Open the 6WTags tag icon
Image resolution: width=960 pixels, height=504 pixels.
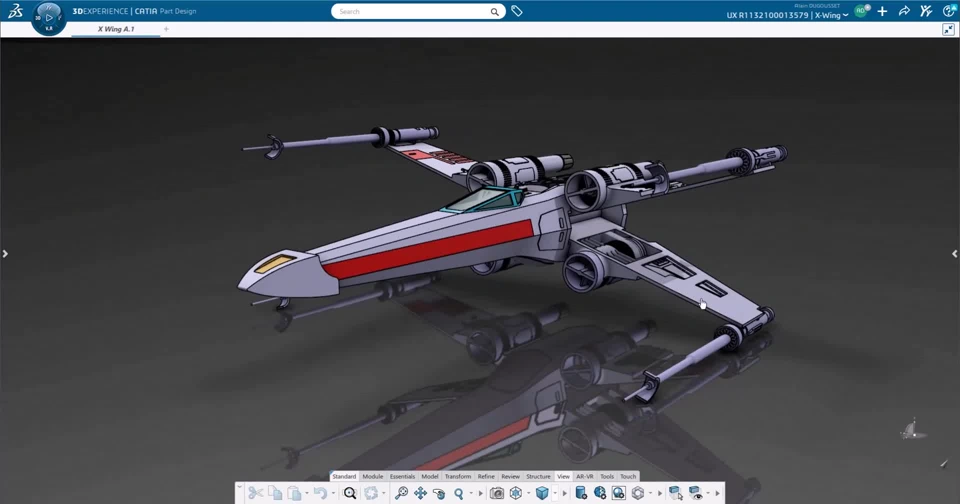(x=517, y=11)
